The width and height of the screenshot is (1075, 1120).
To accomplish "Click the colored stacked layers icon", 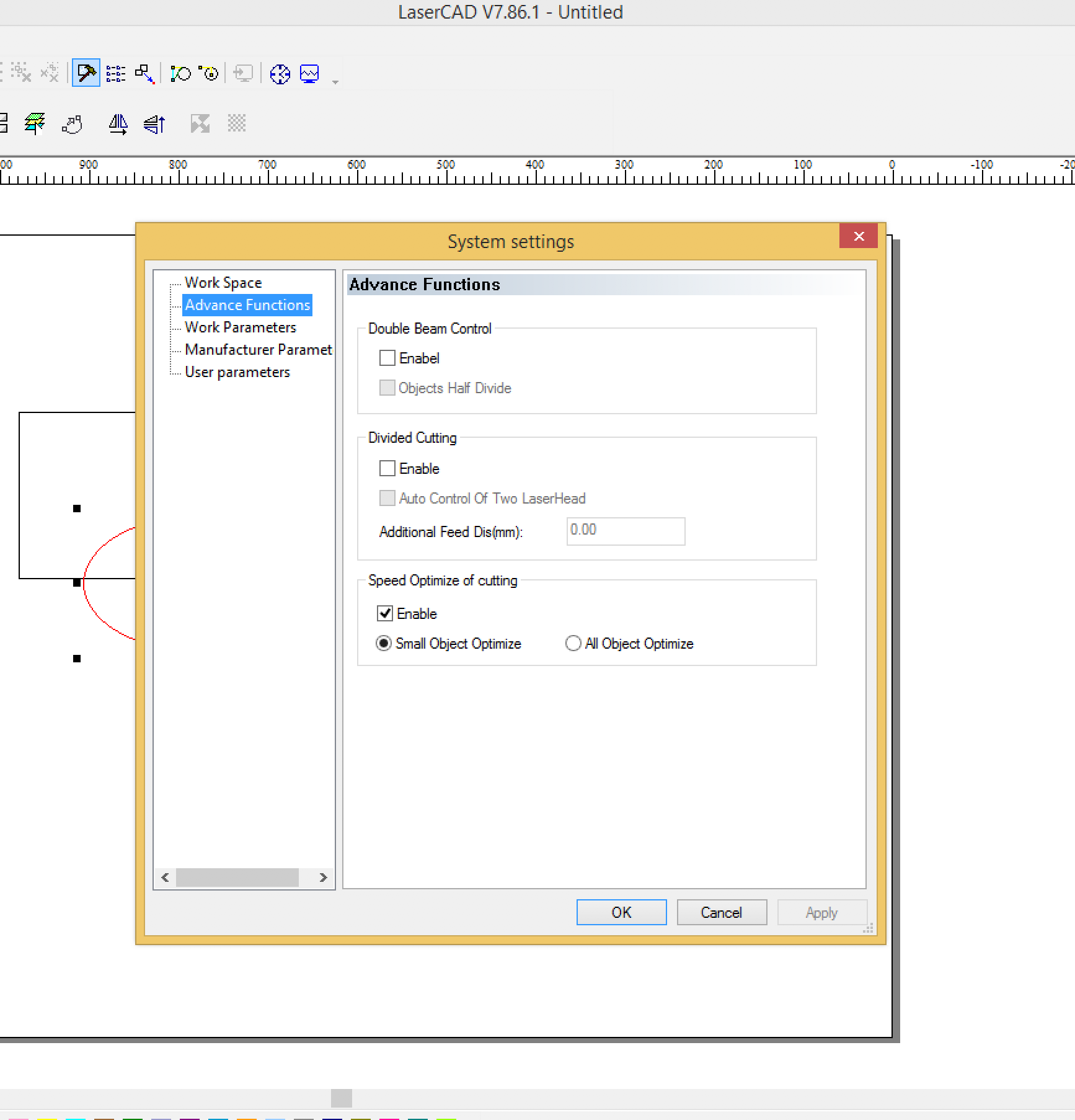I will pyautogui.click(x=35, y=123).
